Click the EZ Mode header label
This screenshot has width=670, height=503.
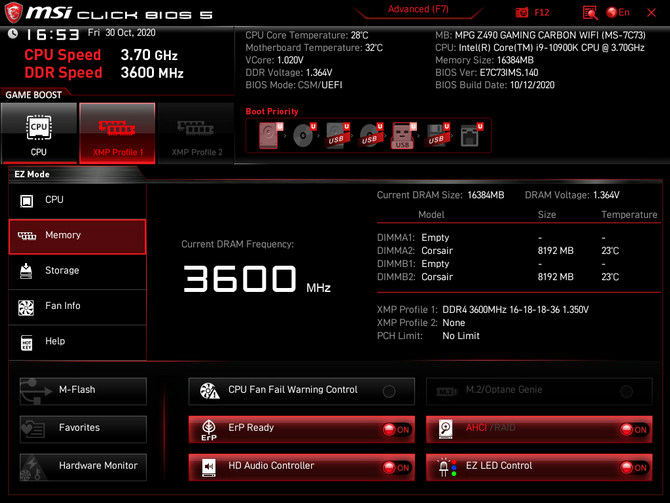(32, 174)
